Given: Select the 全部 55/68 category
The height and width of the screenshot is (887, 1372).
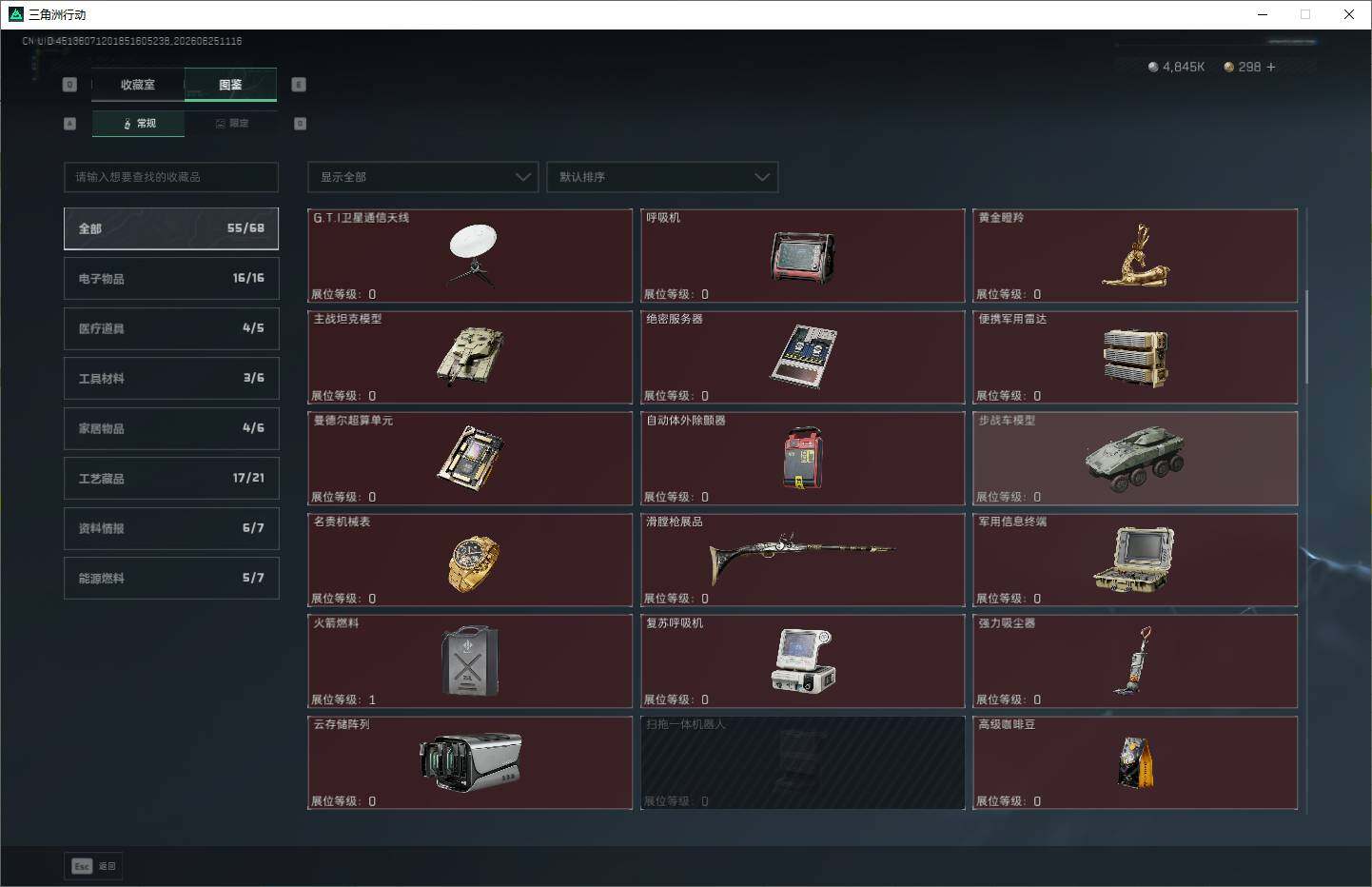Looking at the screenshot, I should click(x=171, y=228).
